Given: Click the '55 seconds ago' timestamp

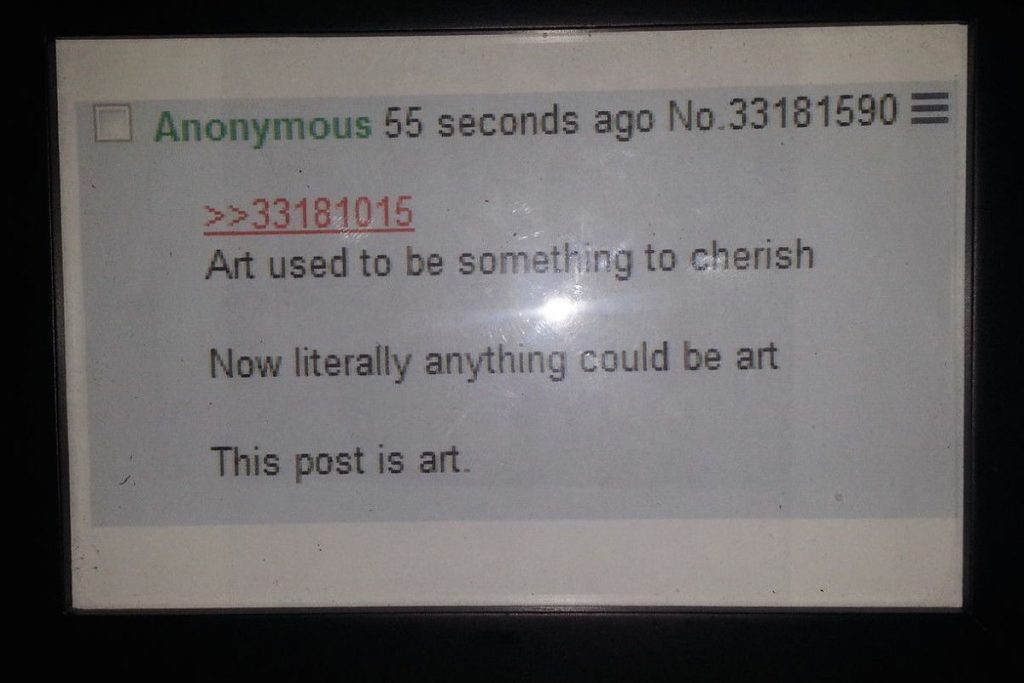Looking at the screenshot, I should click(x=519, y=121).
